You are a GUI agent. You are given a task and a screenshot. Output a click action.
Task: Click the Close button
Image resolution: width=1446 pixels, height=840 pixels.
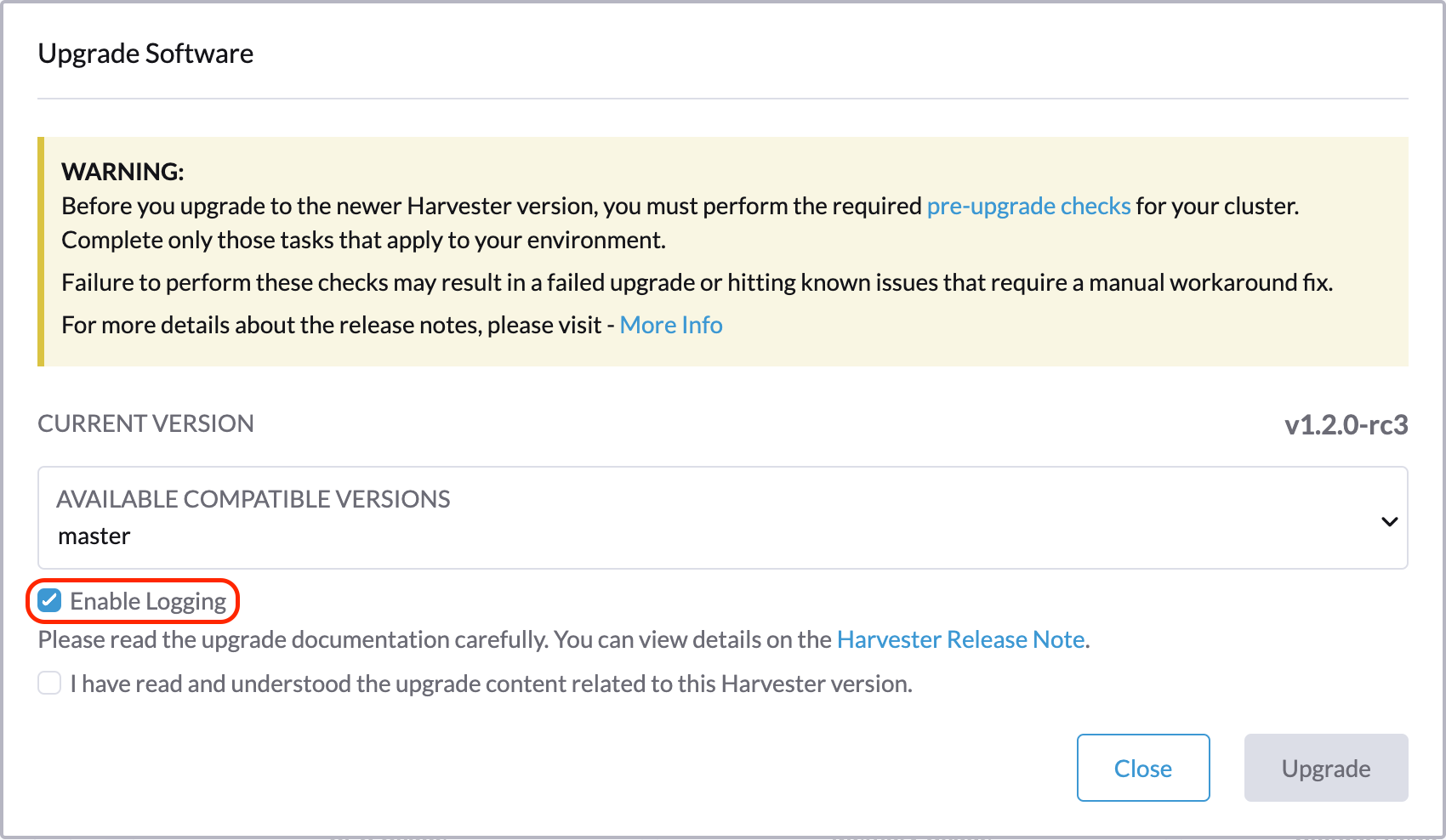click(1143, 768)
